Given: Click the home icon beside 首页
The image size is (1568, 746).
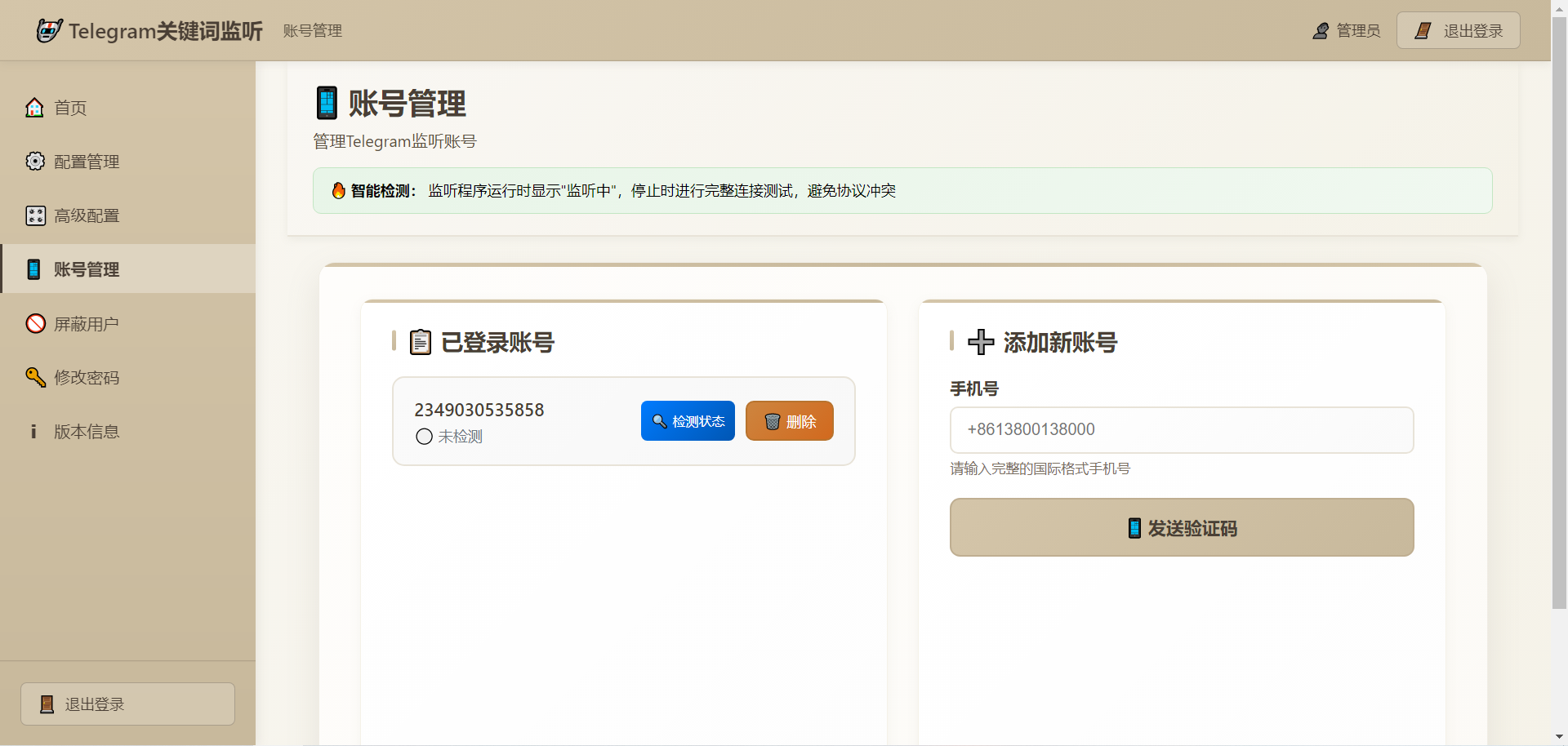Looking at the screenshot, I should point(34,108).
